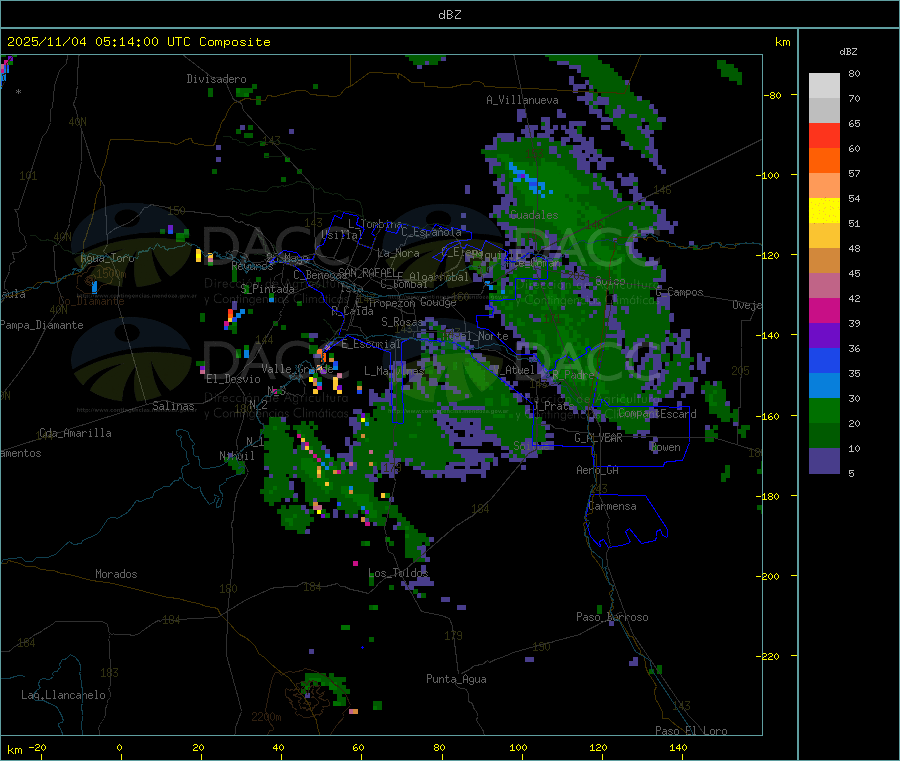900x761 pixels.
Task: Click the 'A_Villanueva' map label
Action: click(x=522, y=100)
